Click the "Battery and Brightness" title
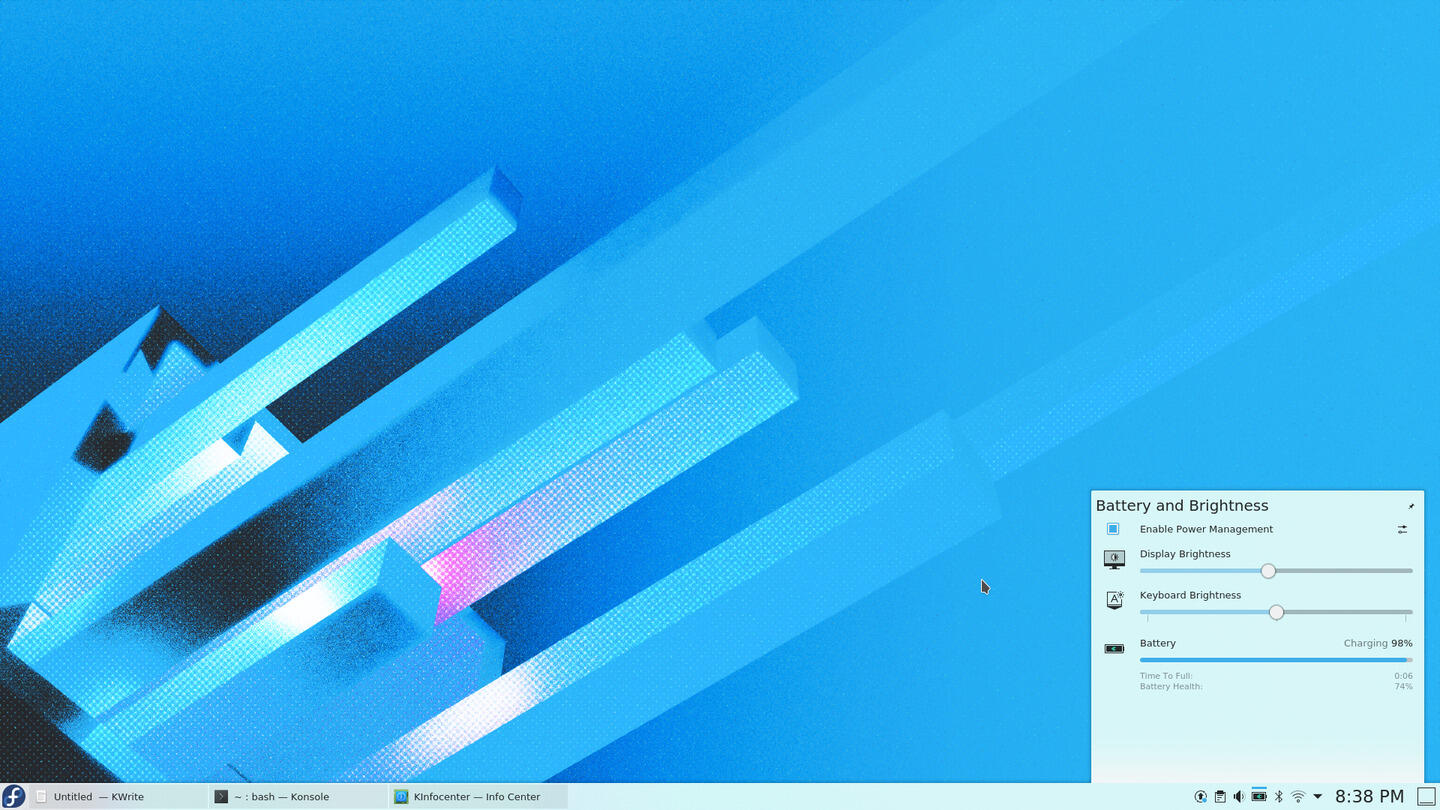The height and width of the screenshot is (810, 1440). [1182, 506]
